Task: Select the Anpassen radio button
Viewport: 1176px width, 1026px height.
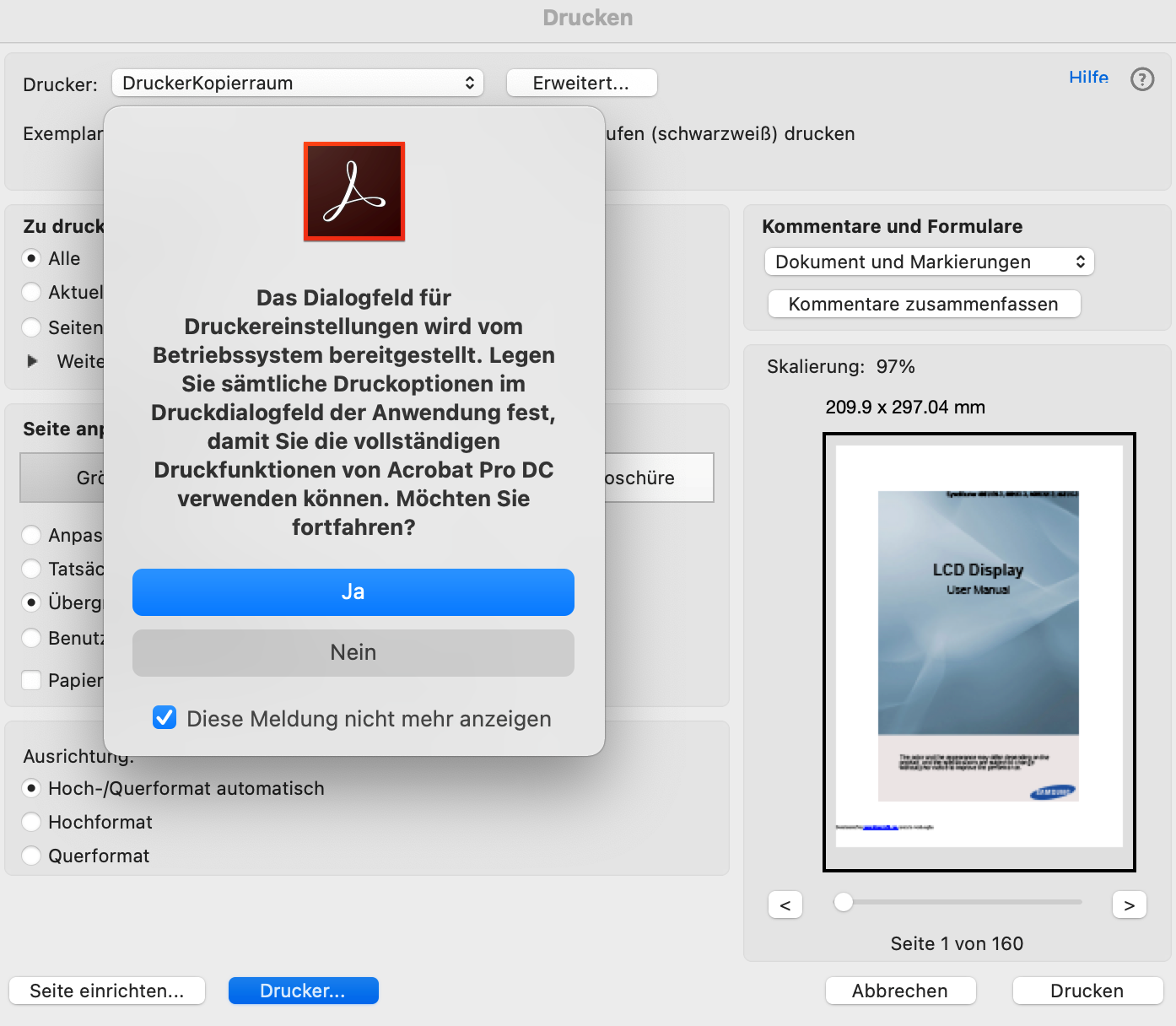Action: 31,535
